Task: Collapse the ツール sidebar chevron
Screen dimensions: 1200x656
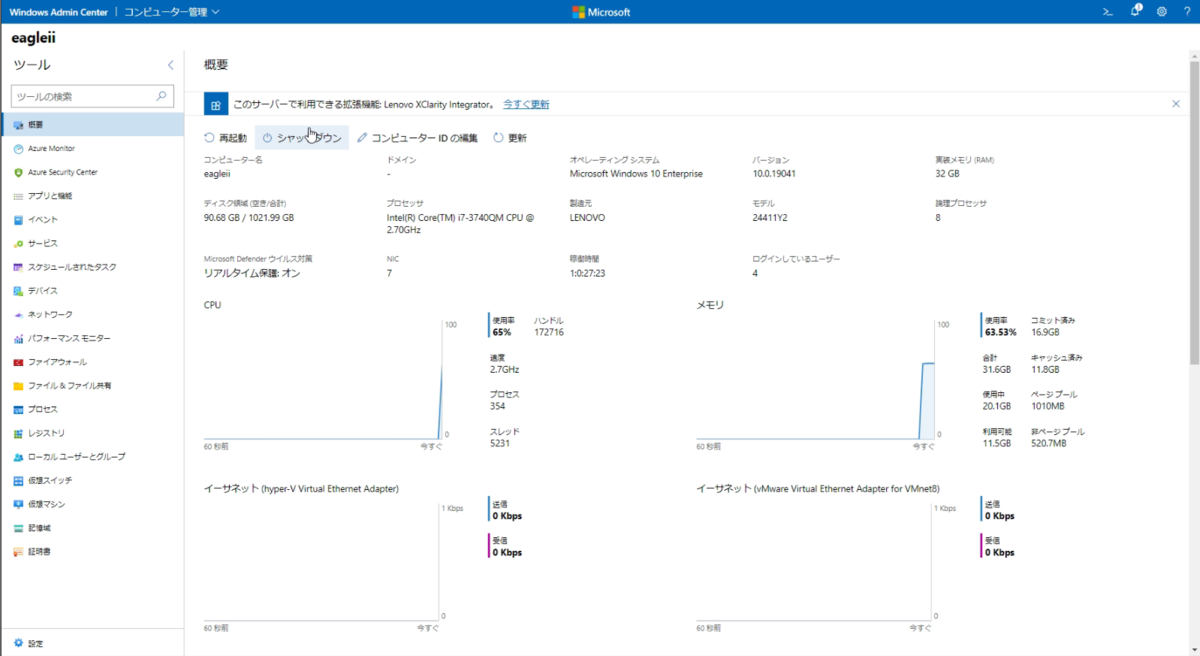Action: [170, 65]
